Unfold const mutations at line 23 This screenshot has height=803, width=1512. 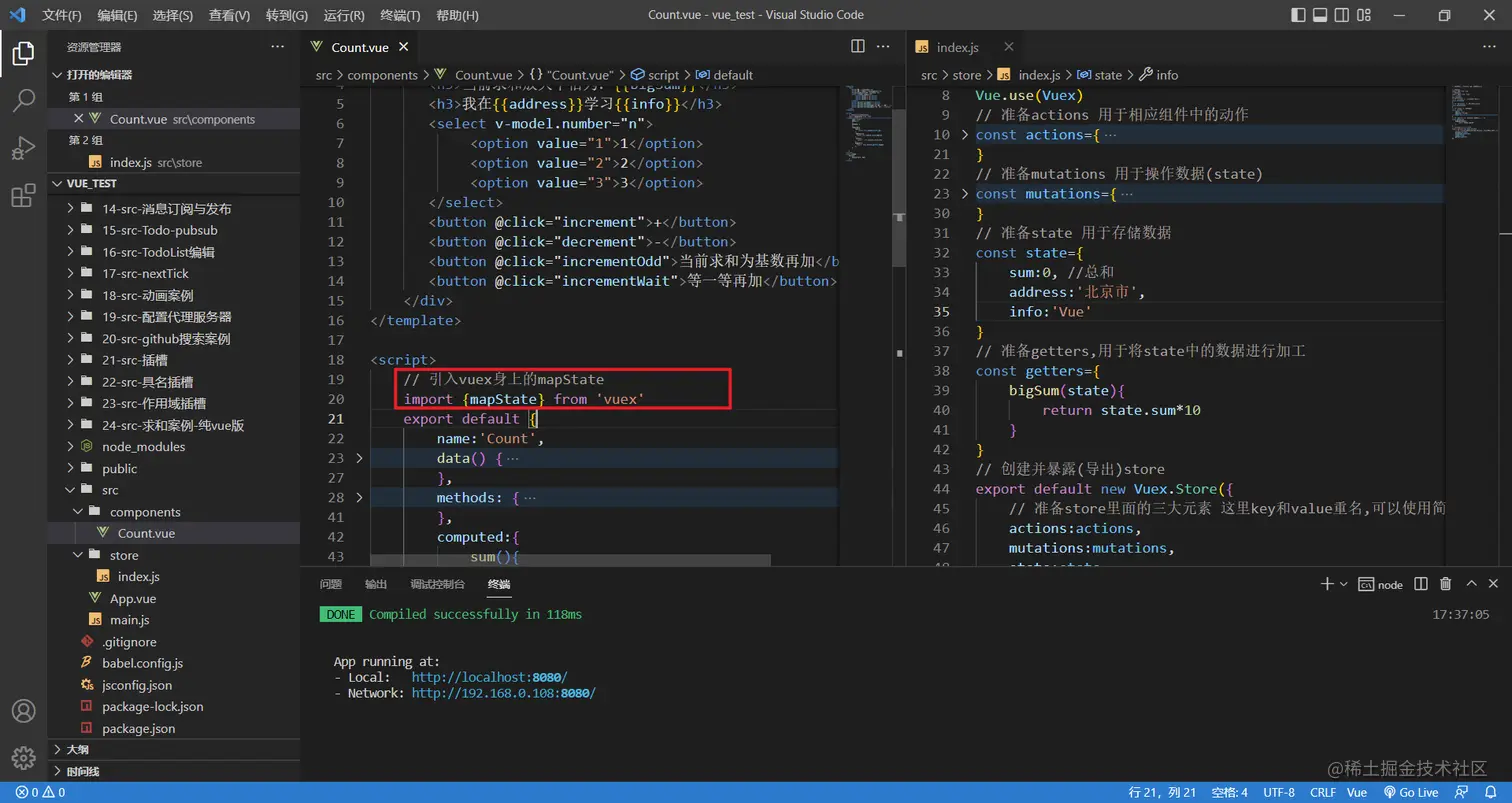965,193
